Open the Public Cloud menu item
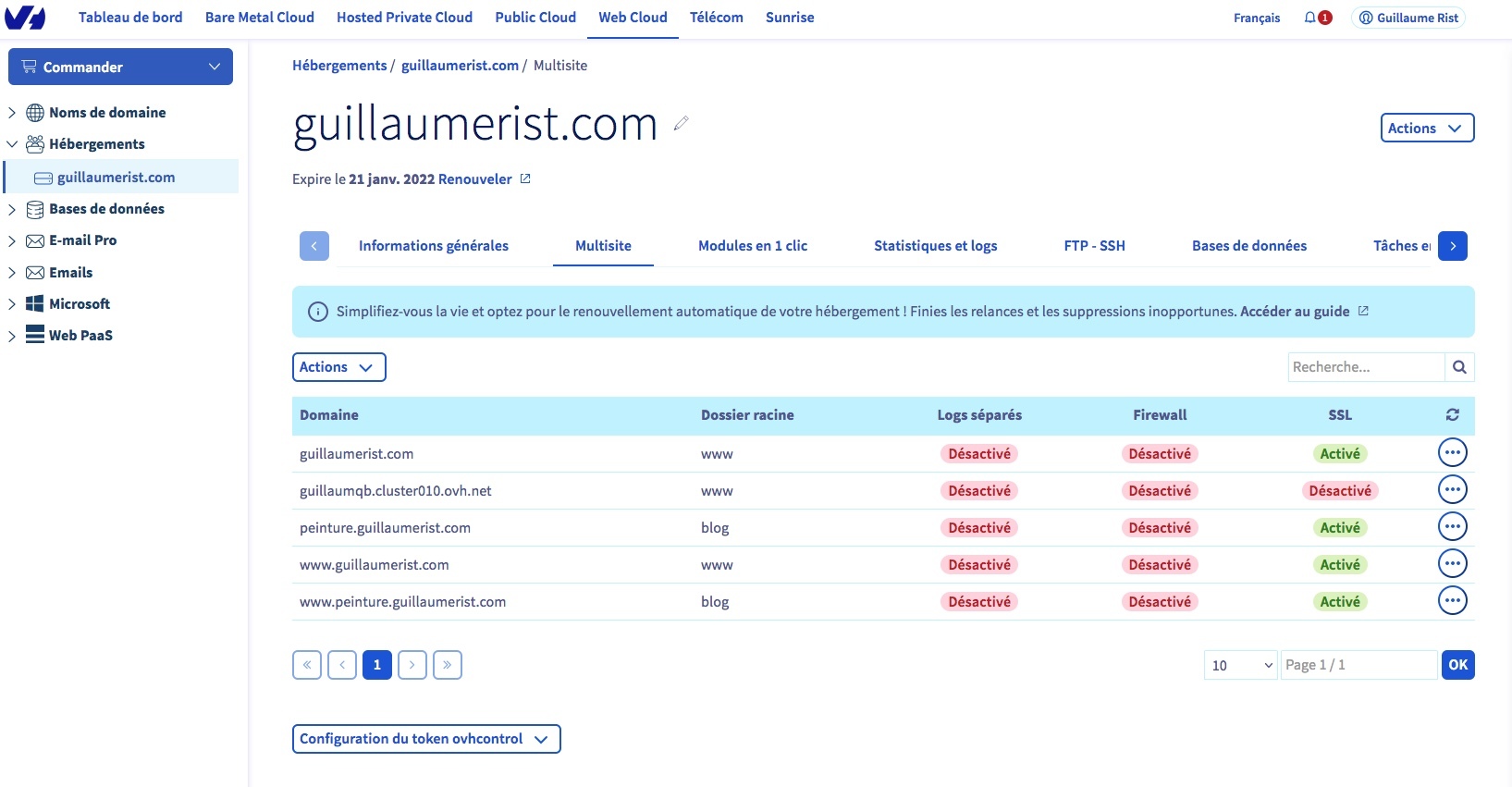Viewport: 1512px width, 787px height. coord(535,18)
